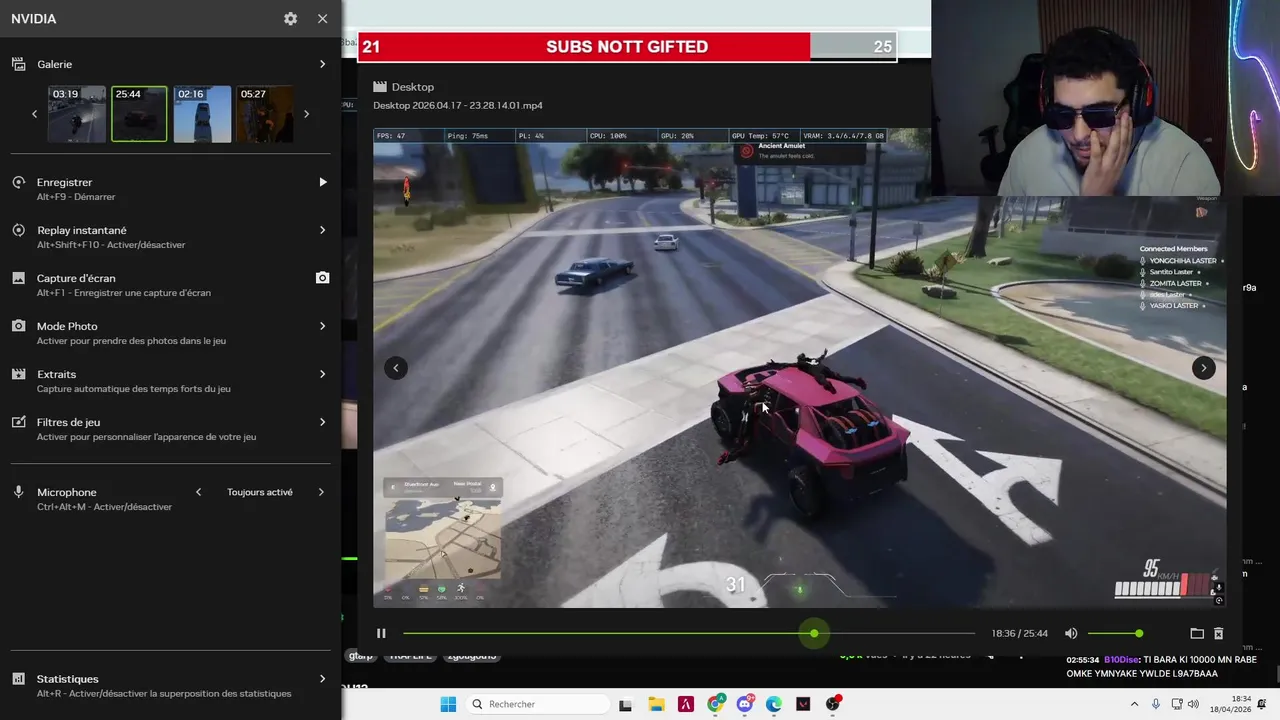The height and width of the screenshot is (720, 1280).
Task: Click the Microphone icon
Action: (18, 492)
